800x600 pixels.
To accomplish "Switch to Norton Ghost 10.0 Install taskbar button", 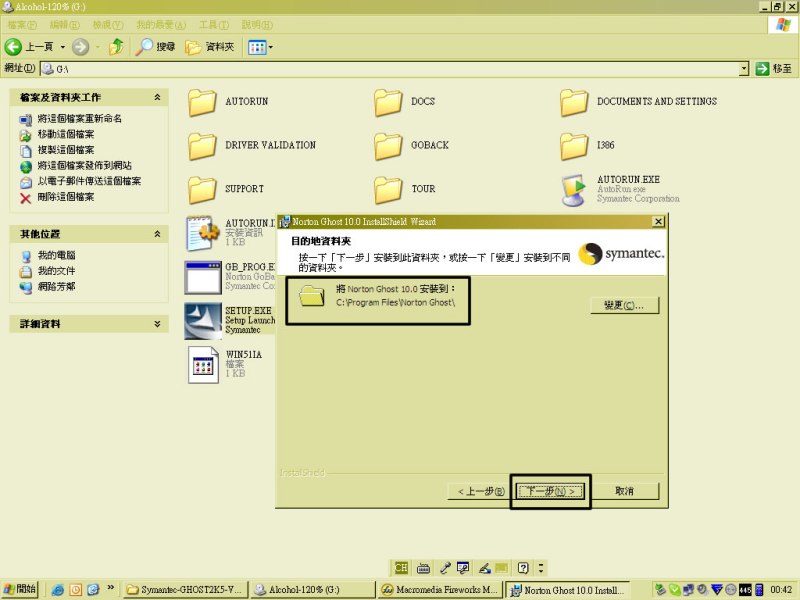I will (x=567, y=590).
